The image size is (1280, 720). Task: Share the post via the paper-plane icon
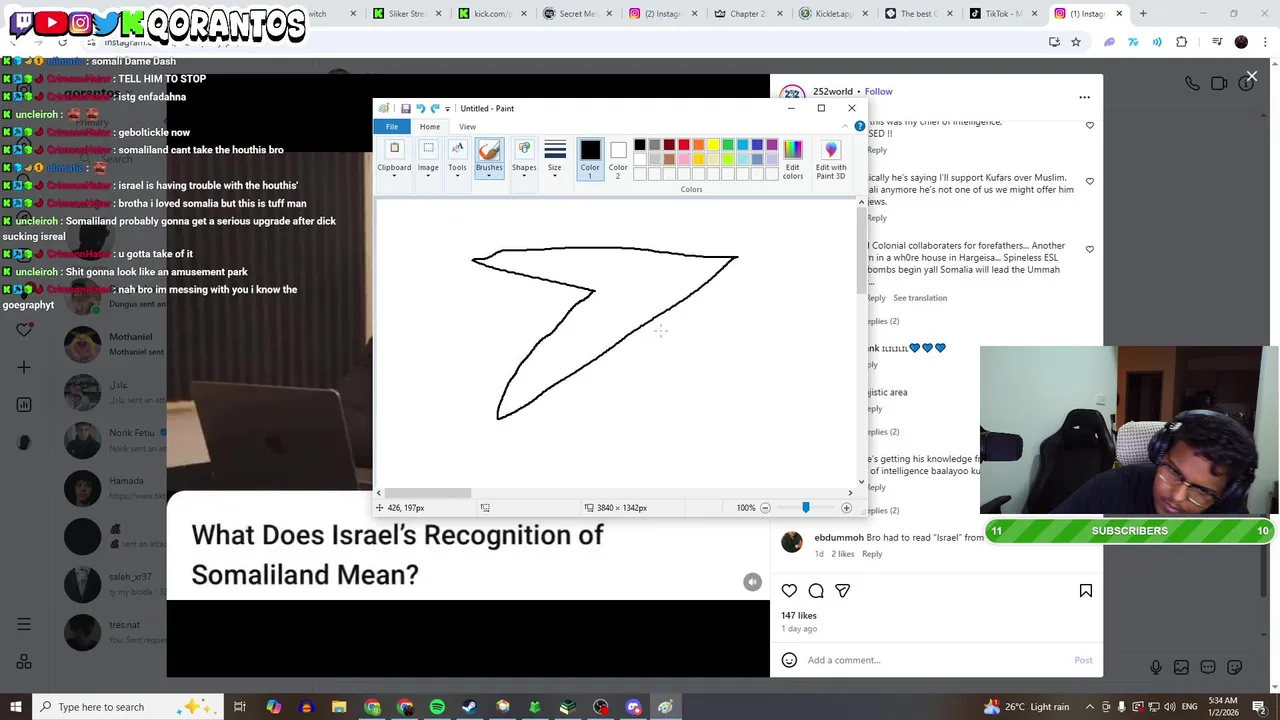(x=842, y=591)
